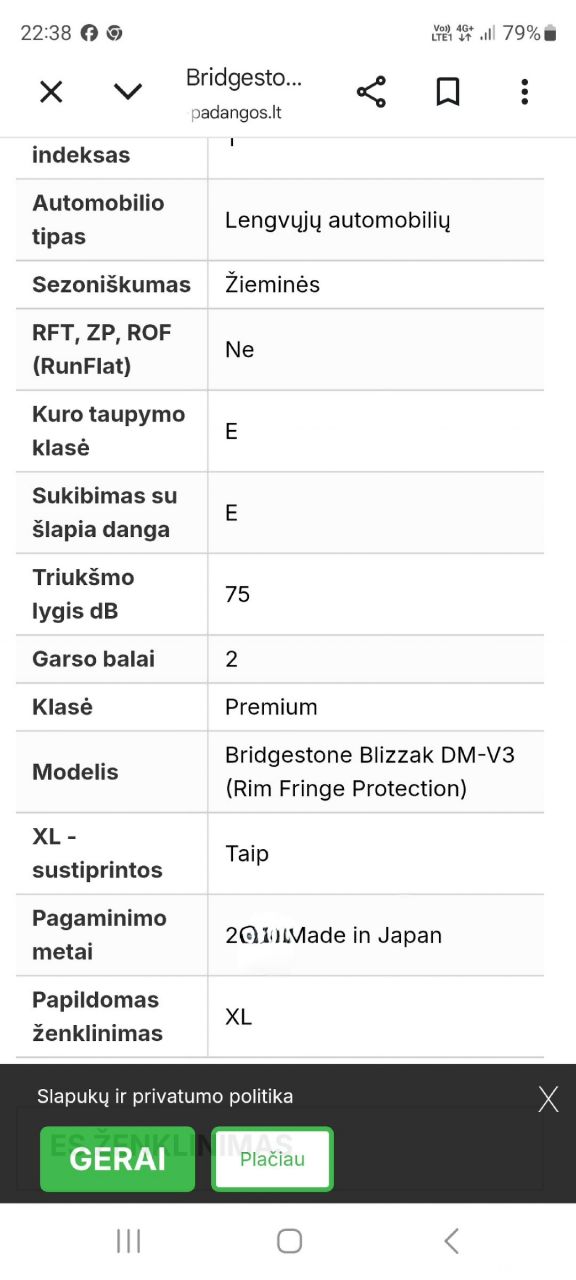This screenshot has height=1280, width=576.
Task: Open recent apps with recents button
Action: [x=128, y=1240]
